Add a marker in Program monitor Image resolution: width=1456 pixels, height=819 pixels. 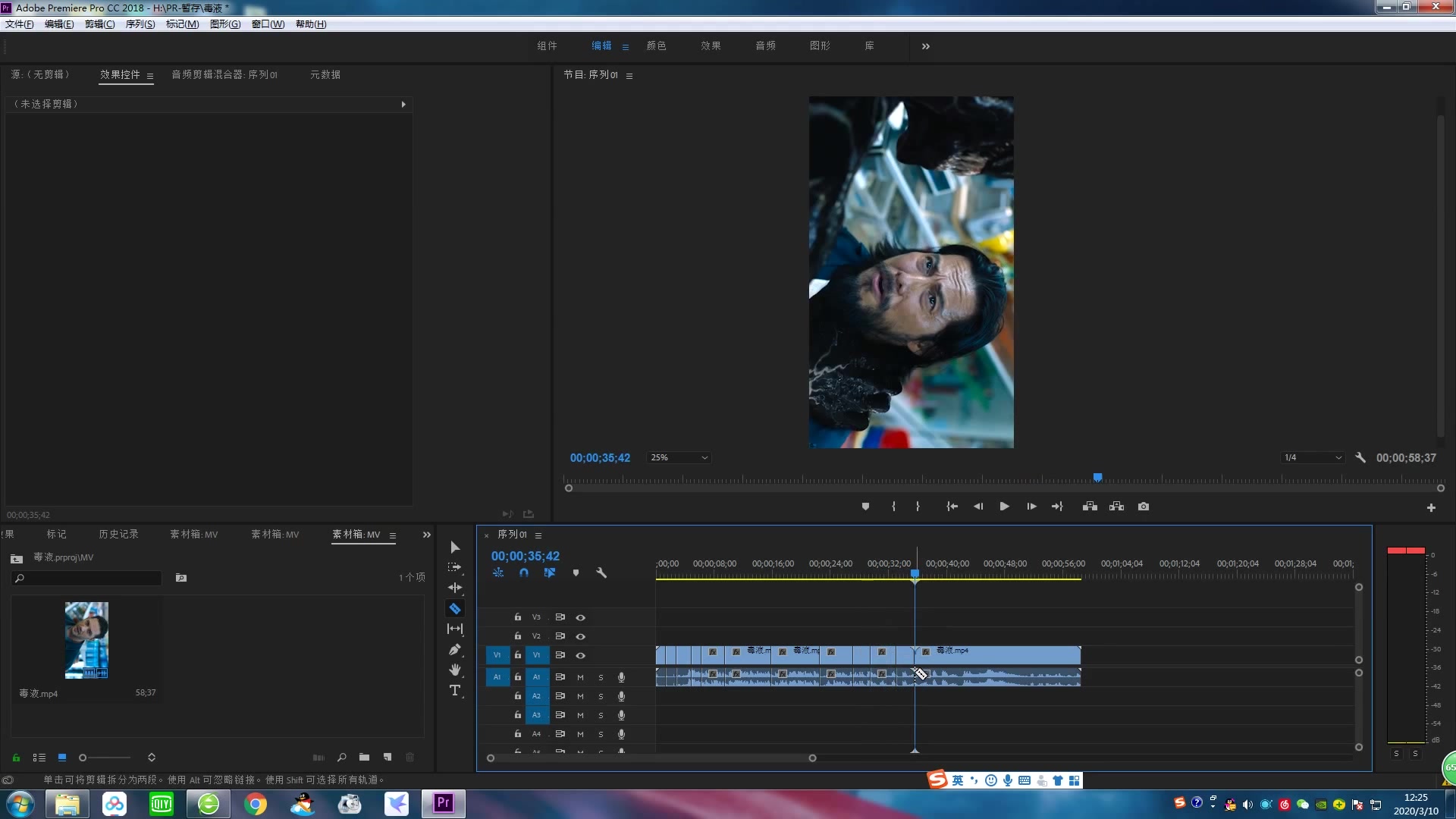[865, 507]
